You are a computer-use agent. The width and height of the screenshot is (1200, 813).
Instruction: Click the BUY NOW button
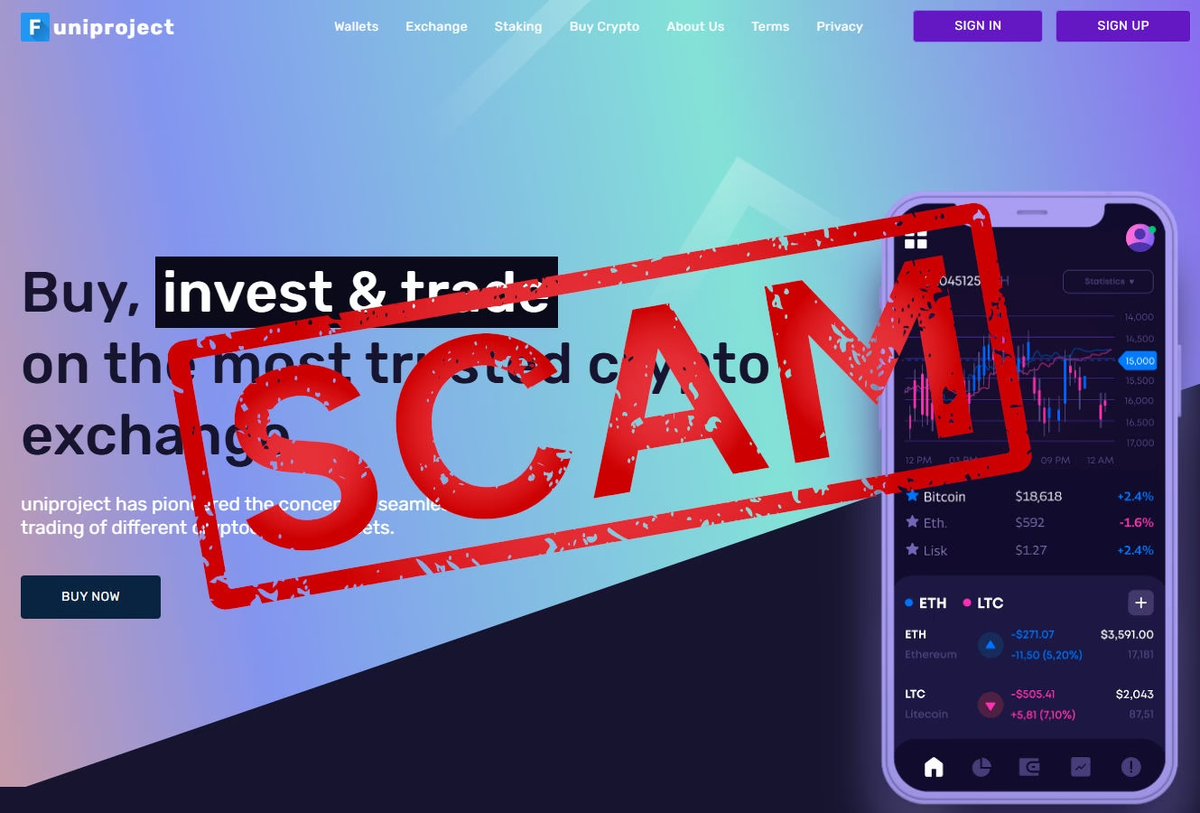click(91, 597)
